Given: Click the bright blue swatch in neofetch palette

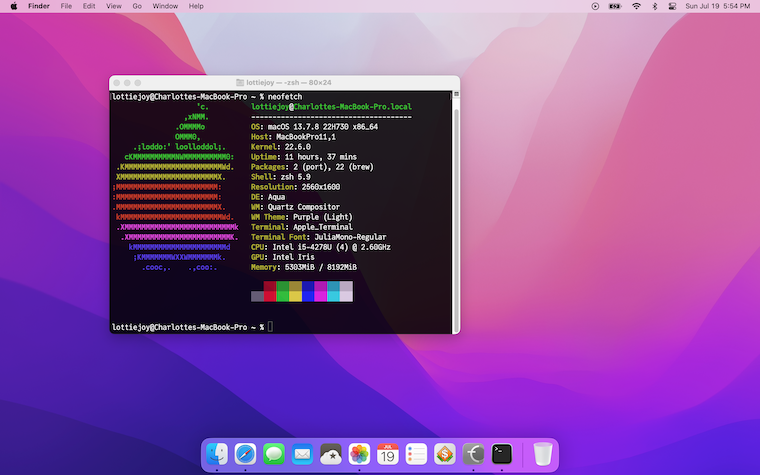Looking at the screenshot, I should (x=308, y=296).
